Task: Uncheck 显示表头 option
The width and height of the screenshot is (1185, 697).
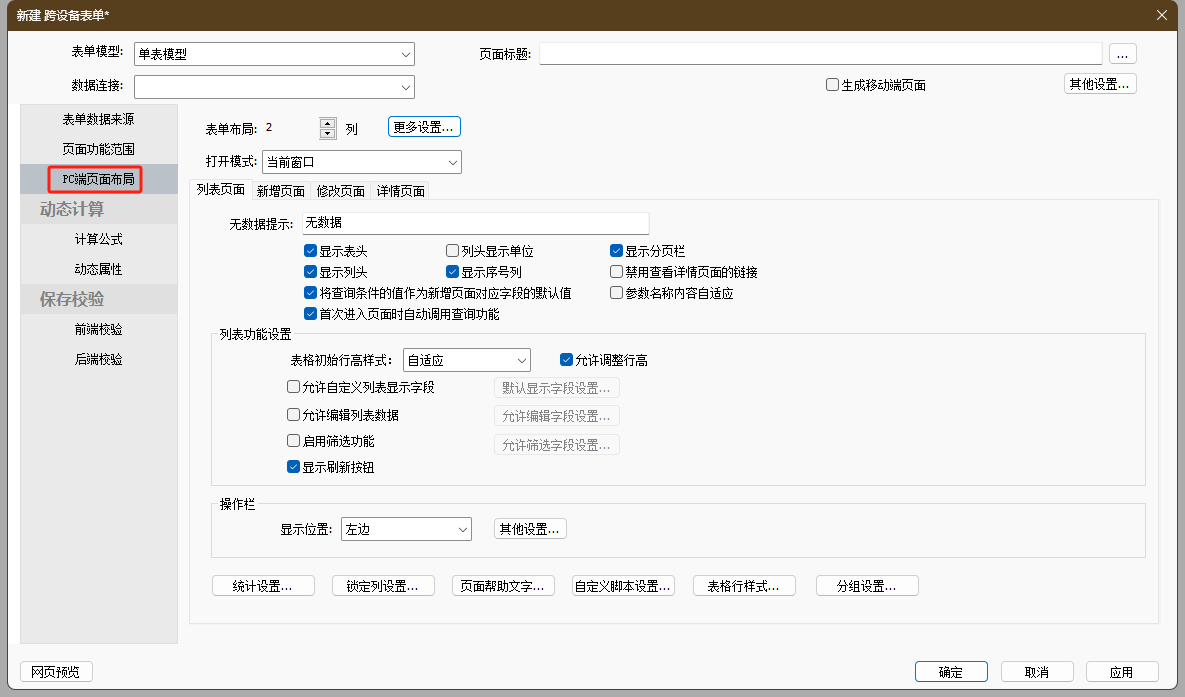Action: tap(310, 251)
